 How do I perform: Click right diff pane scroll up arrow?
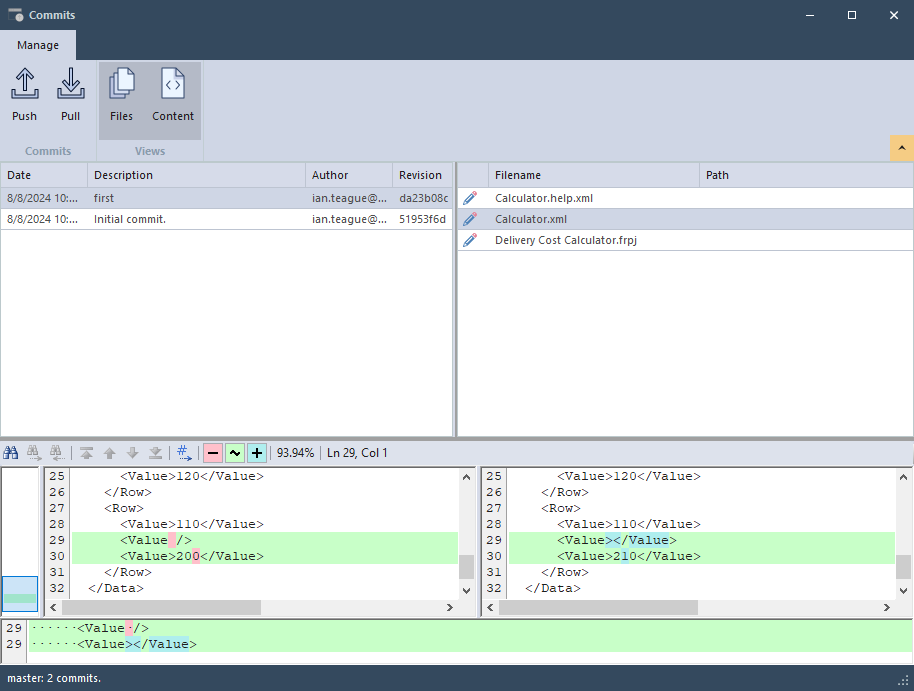[x=903, y=477]
